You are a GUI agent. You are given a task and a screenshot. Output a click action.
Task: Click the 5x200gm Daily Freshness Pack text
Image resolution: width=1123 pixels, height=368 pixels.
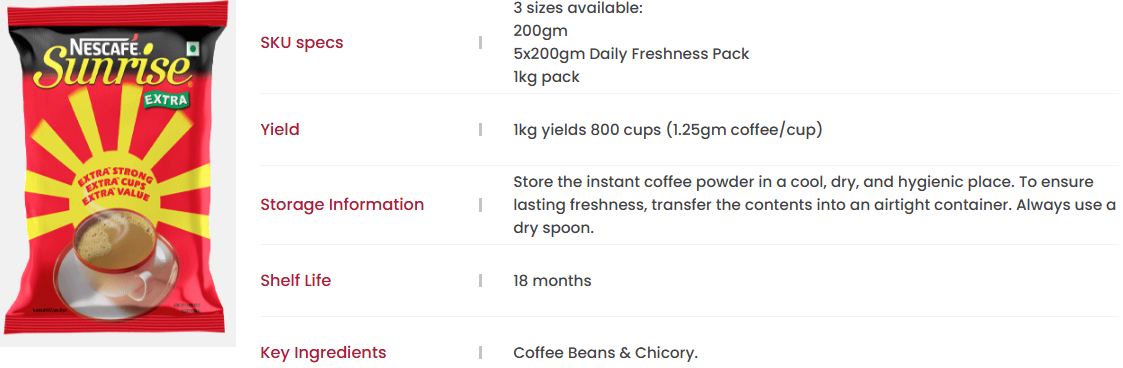tap(631, 54)
